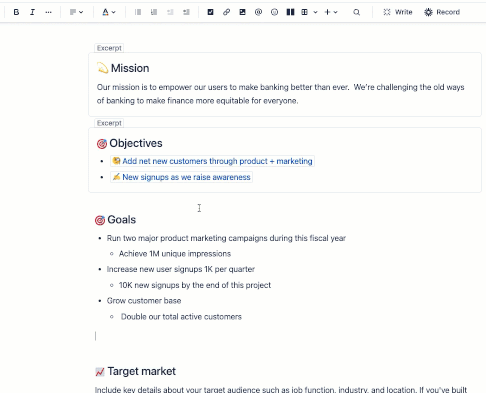Image resolution: width=486 pixels, height=393 pixels.
Task: Open more formatting options ellipsis
Action: click(48, 12)
